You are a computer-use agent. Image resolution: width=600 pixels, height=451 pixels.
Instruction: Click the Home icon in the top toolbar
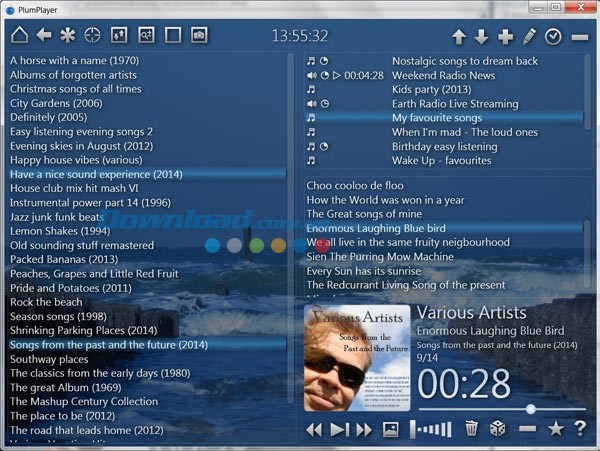click(19, 36)
